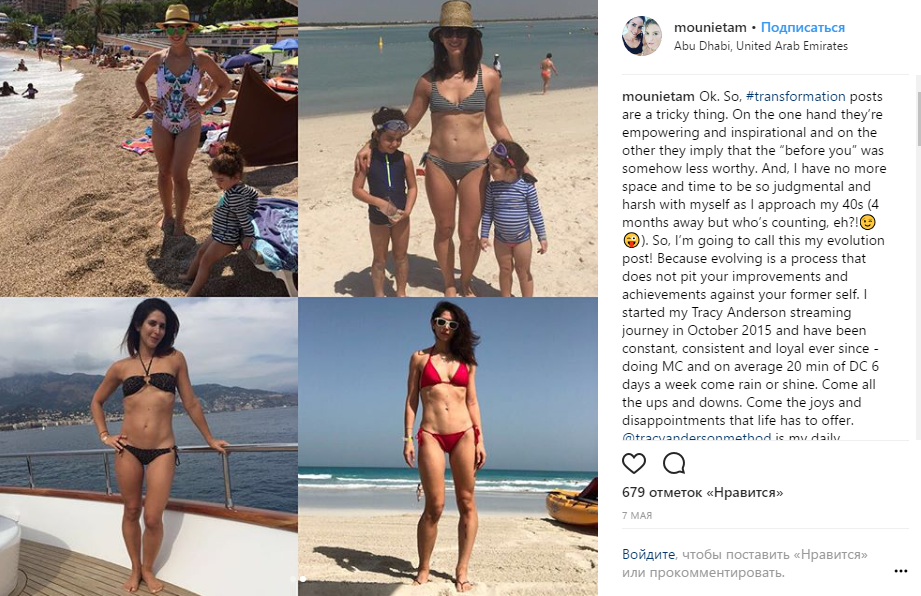The image size is (921, 596).
Task: Open the 7 МАЯ post date
Action: pyautogui.click(x=637, y=516)
